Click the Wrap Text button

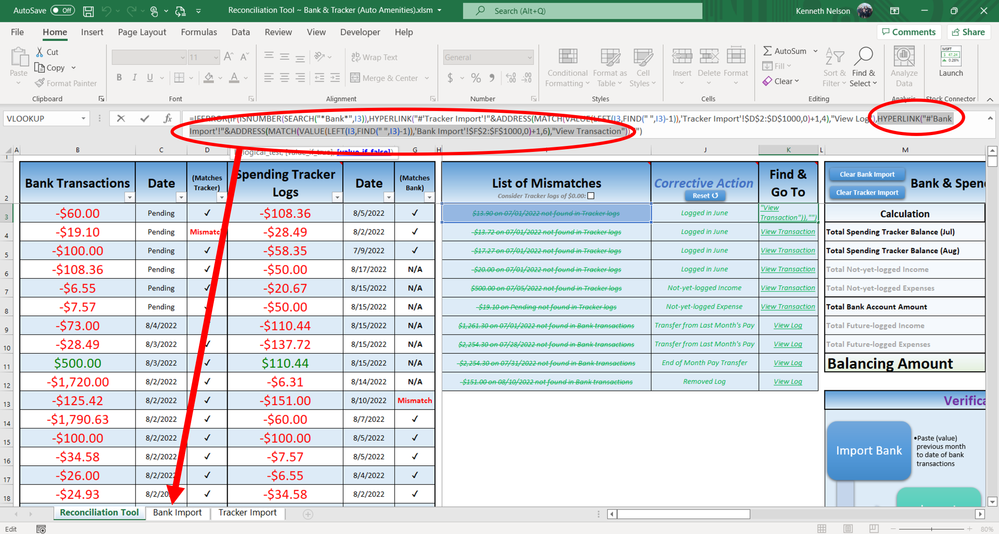[374, 57]
